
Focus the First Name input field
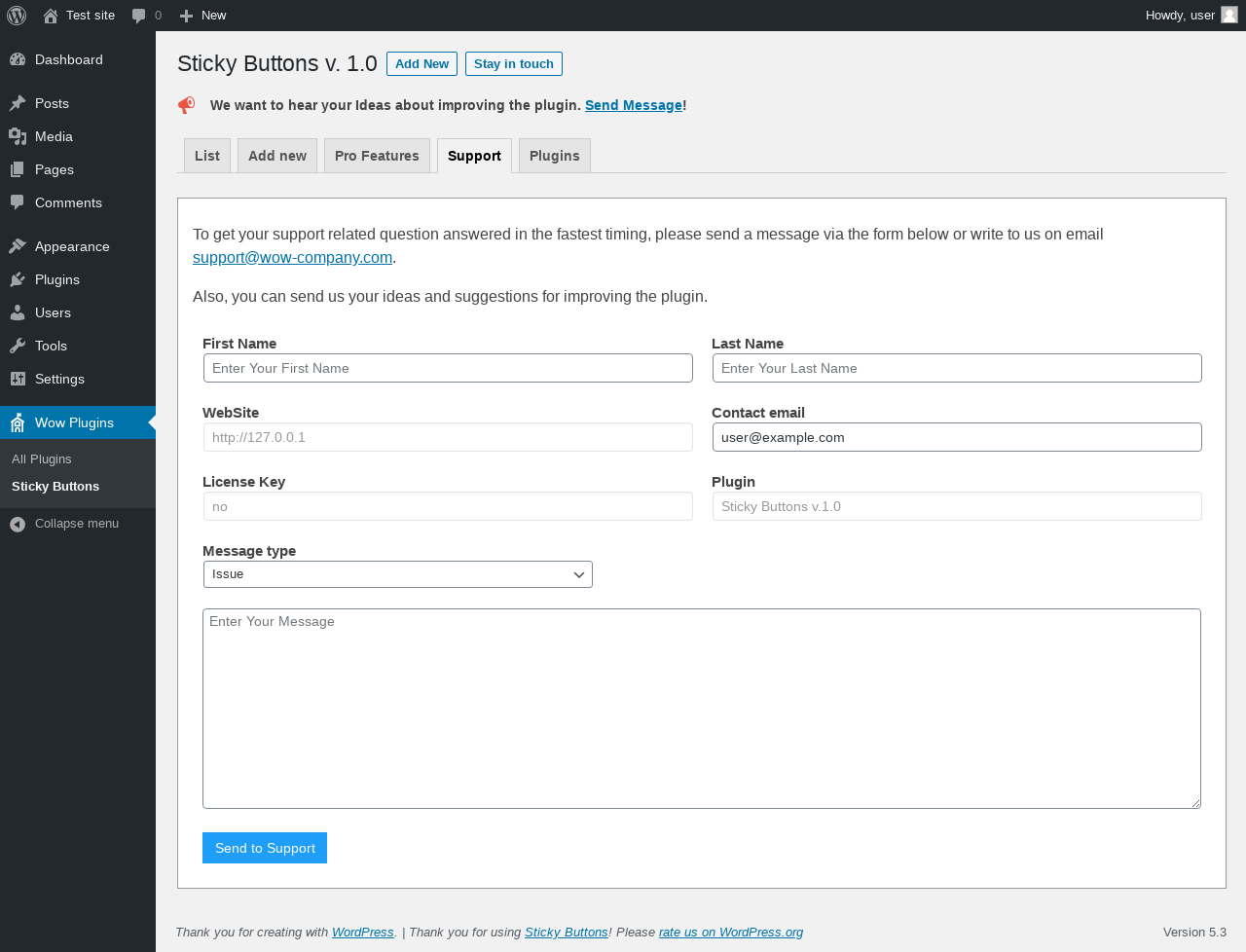(448, 368)
